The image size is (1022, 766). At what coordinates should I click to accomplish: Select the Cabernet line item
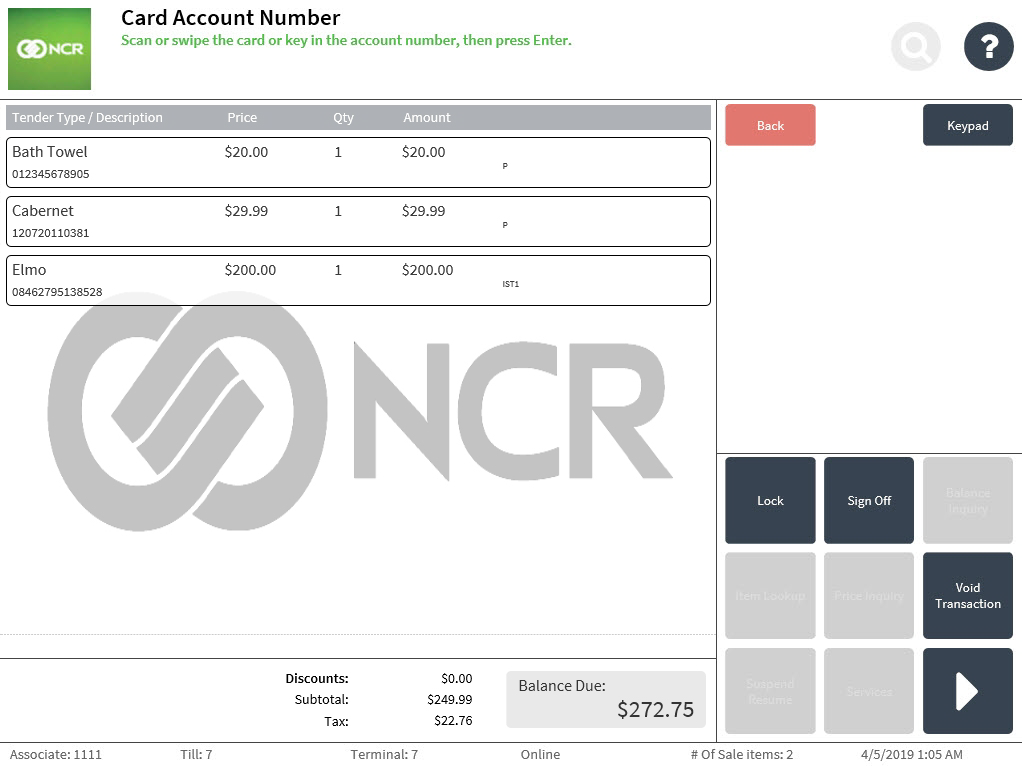[358, 222]
